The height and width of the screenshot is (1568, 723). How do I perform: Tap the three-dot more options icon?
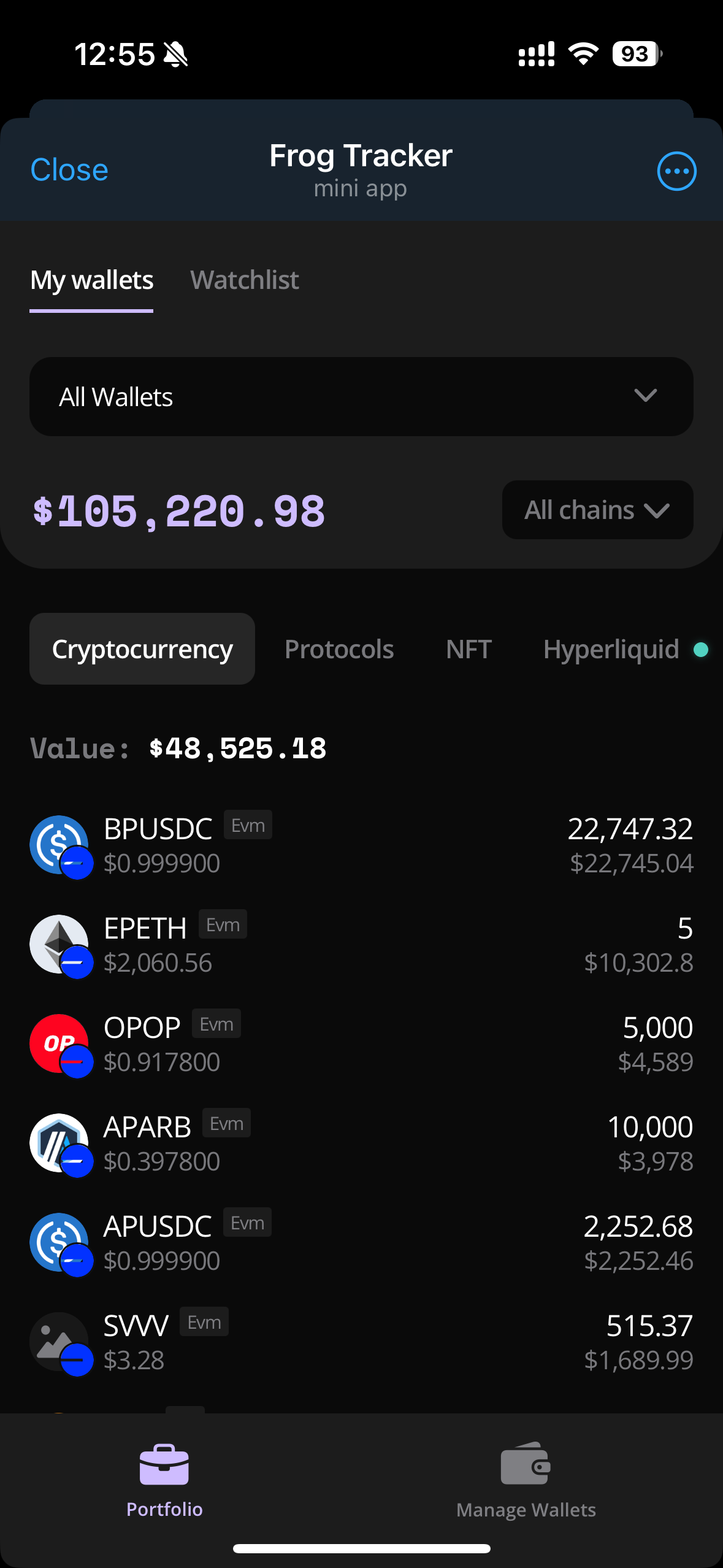click(676, 171)
